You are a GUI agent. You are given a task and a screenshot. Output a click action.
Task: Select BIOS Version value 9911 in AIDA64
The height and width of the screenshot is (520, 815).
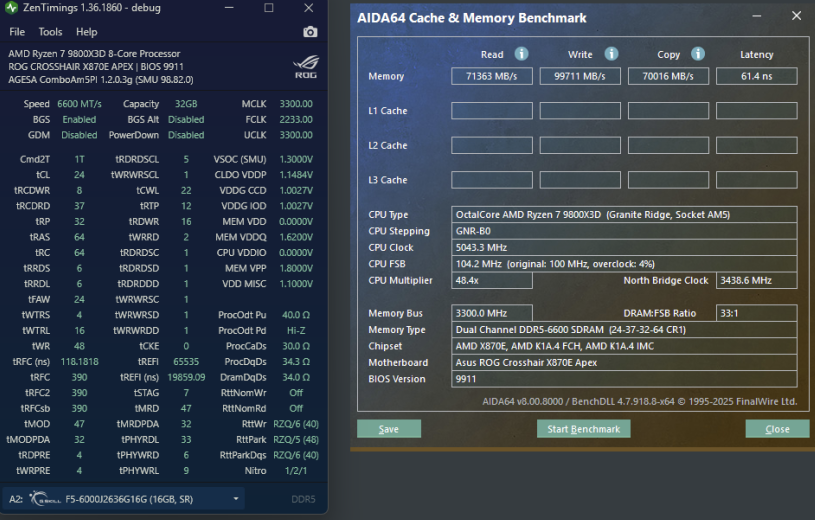[624, 379]
